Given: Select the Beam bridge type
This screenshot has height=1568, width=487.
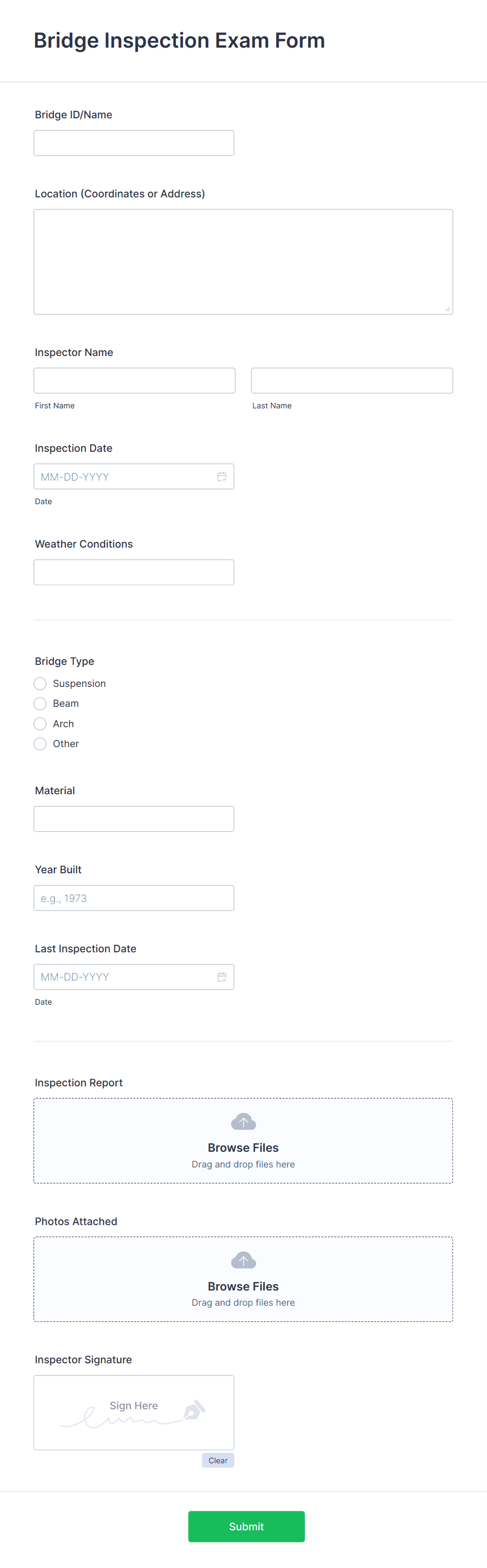Looking at the screenshot, I should pyautogui.click(x=40, y=703).
